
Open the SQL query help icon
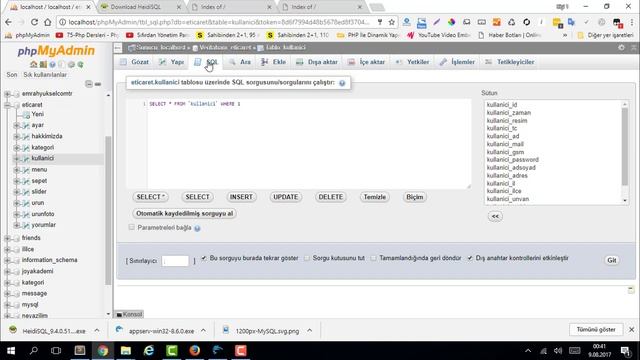(342, 83)
